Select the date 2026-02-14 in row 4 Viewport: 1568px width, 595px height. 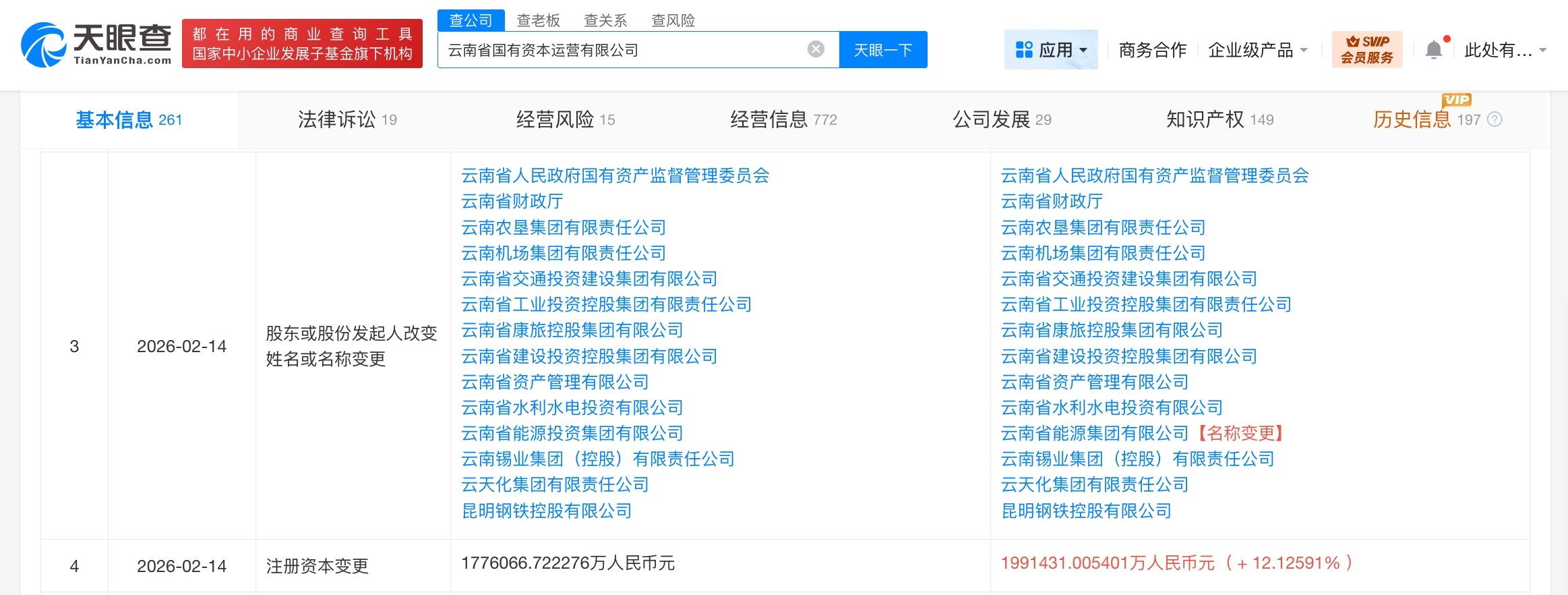click(182, 566)
